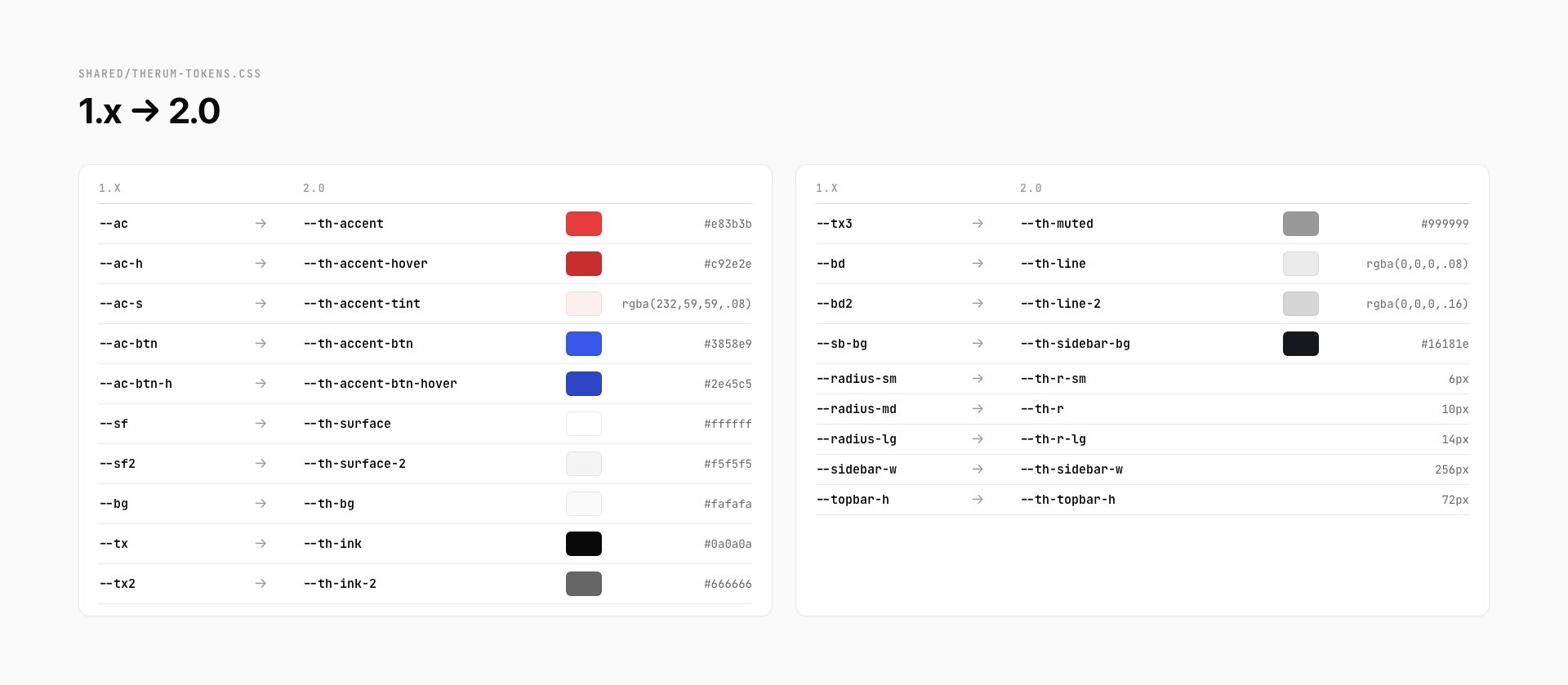Click the #fafafa hex value

728,504
